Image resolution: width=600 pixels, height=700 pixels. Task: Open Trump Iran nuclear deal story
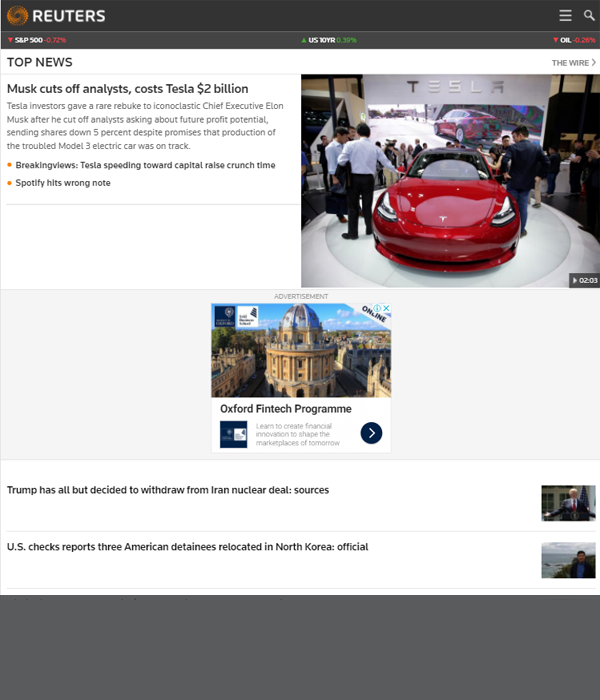[x=168, y=490]
